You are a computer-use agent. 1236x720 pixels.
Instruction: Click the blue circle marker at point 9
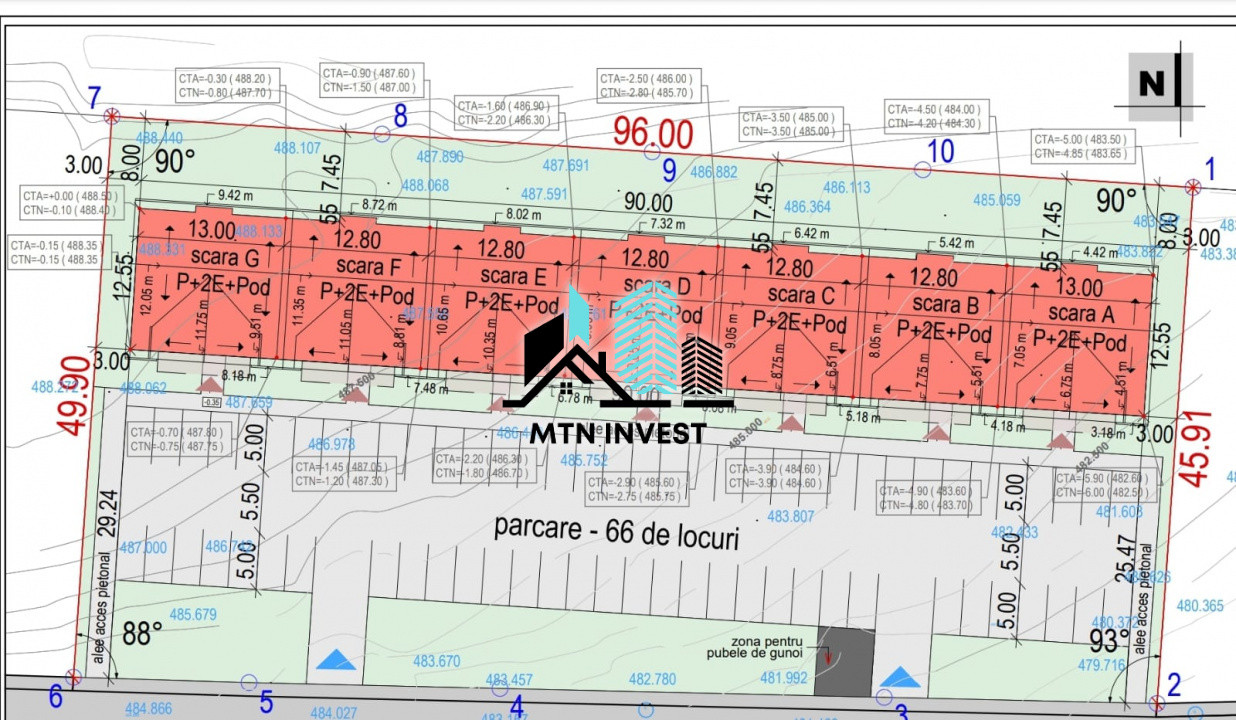(x=652, y=153)
